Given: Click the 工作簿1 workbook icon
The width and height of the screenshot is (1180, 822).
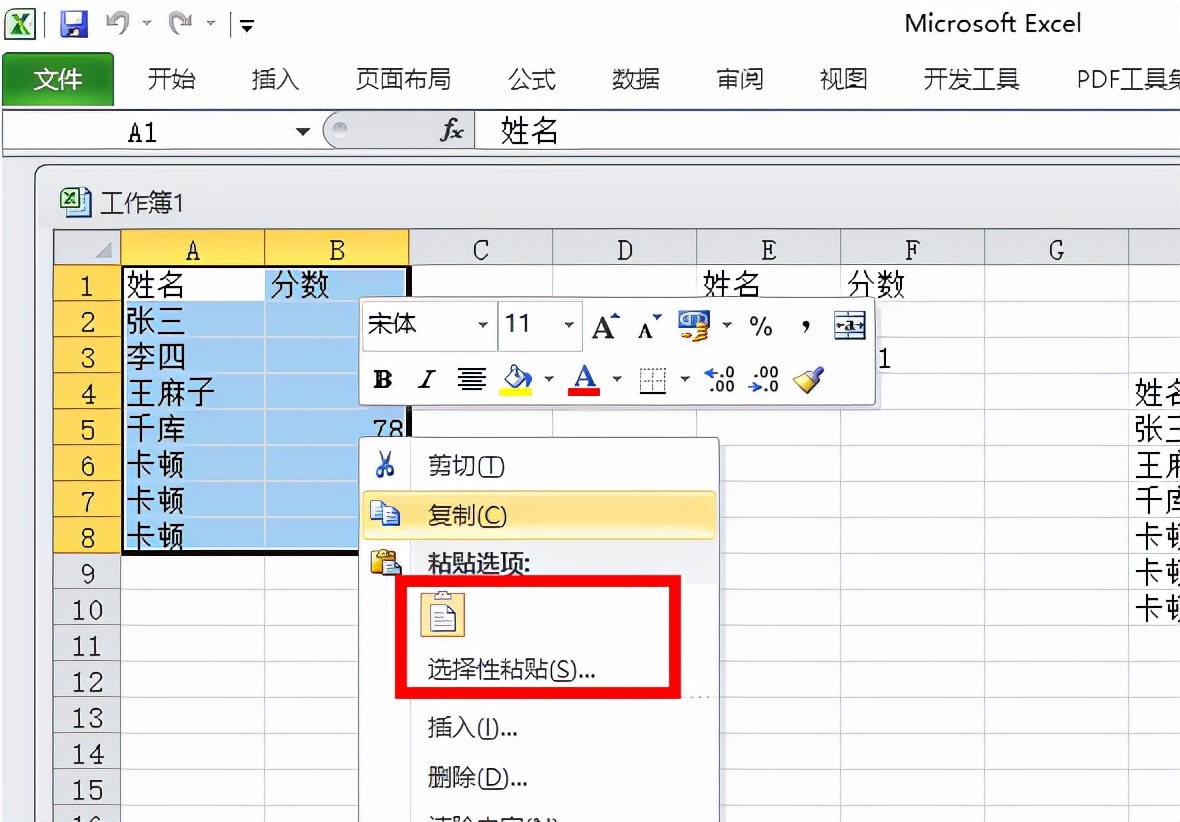Looking at the screenshot, I should point(75,202).
